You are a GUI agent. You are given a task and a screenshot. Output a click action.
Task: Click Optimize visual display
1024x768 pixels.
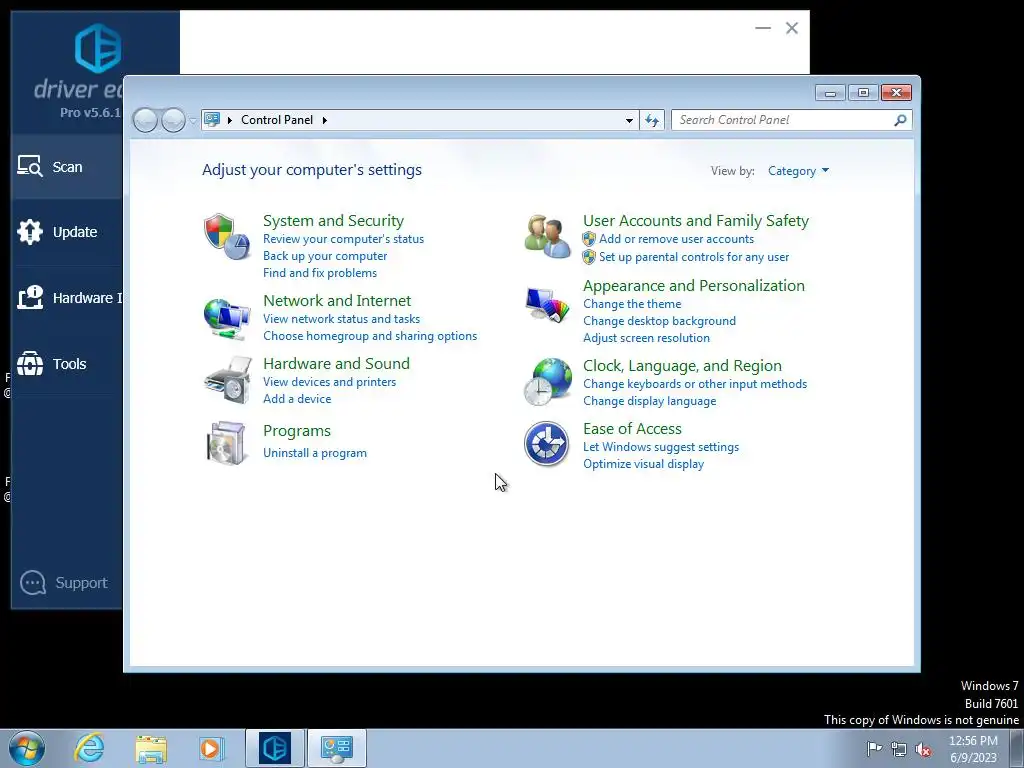pyautogui.click(x=643, y=464)
